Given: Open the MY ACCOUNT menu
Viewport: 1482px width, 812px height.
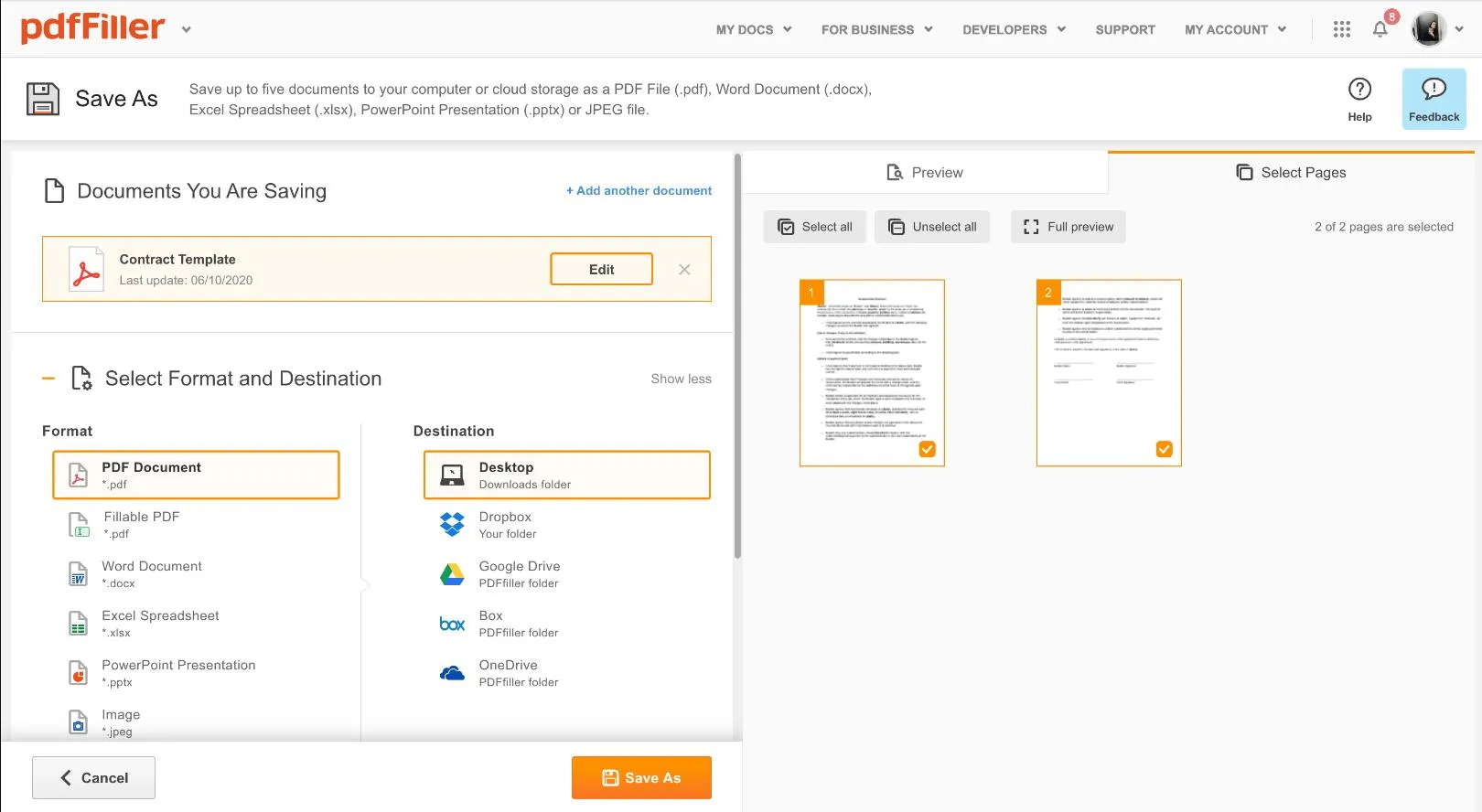Looking at the screenshot, I should click(1235, 29).
